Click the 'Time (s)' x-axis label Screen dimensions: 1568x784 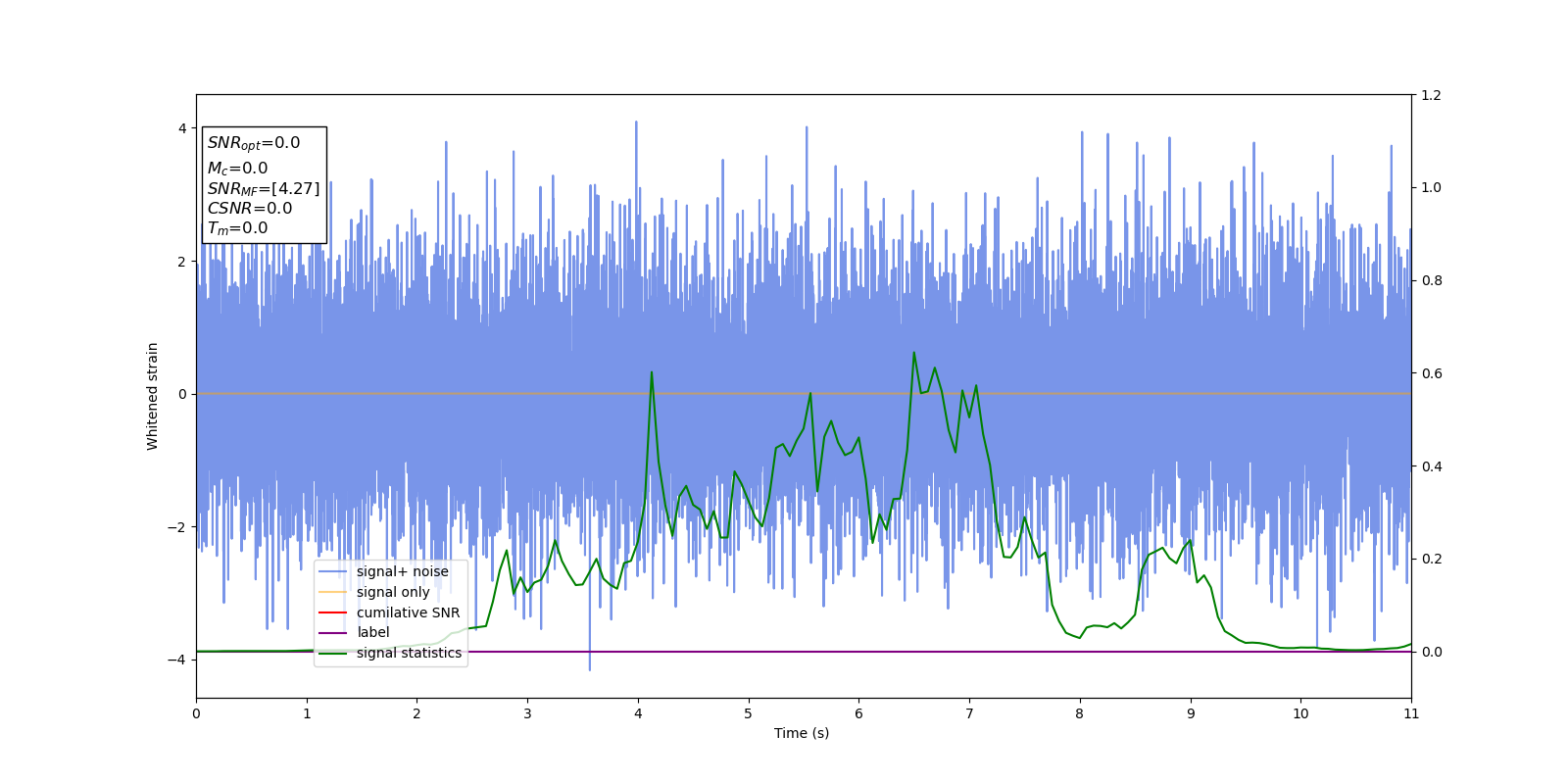point(802,733)
